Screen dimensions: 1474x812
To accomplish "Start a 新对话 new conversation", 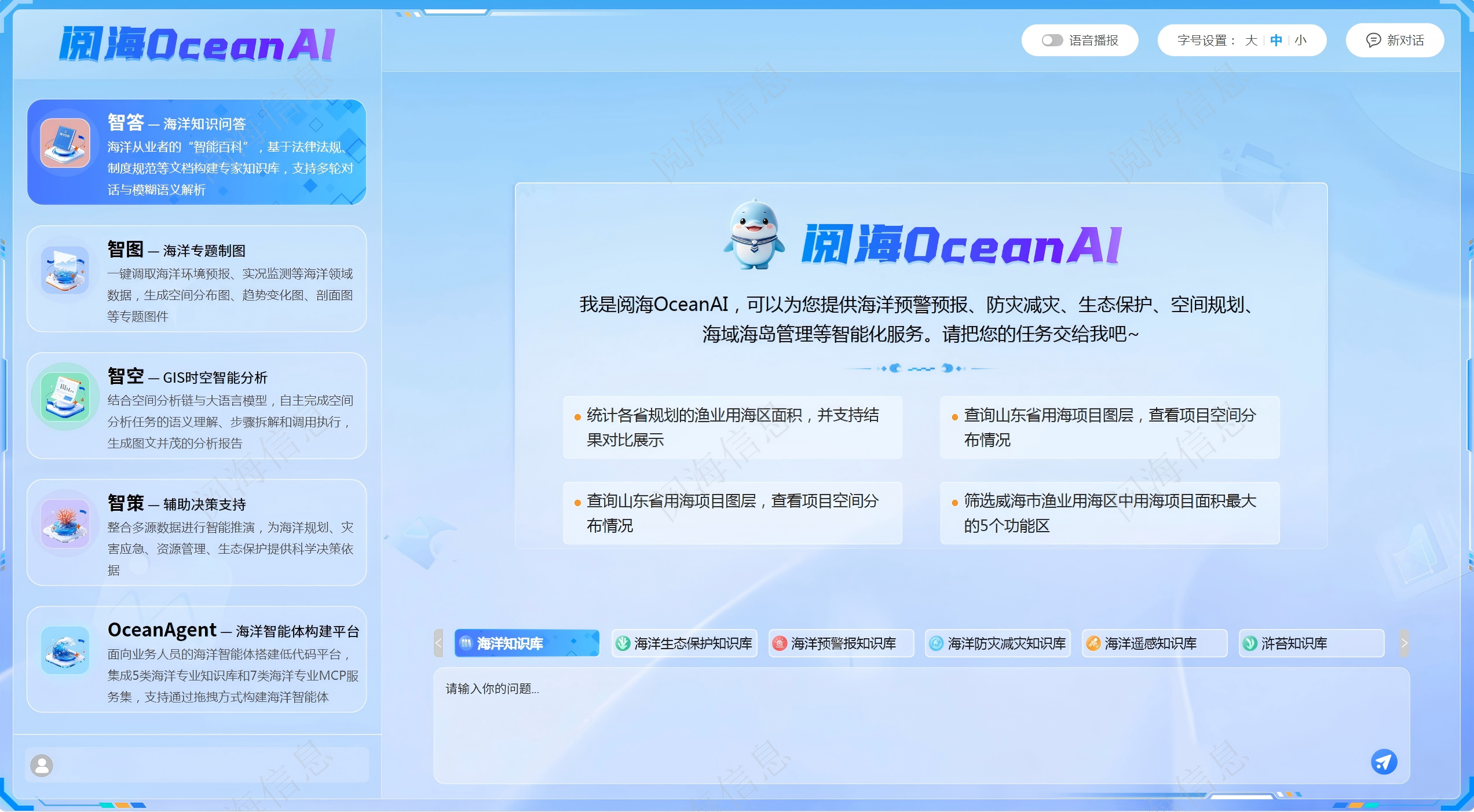I will tap(1395, 40).
